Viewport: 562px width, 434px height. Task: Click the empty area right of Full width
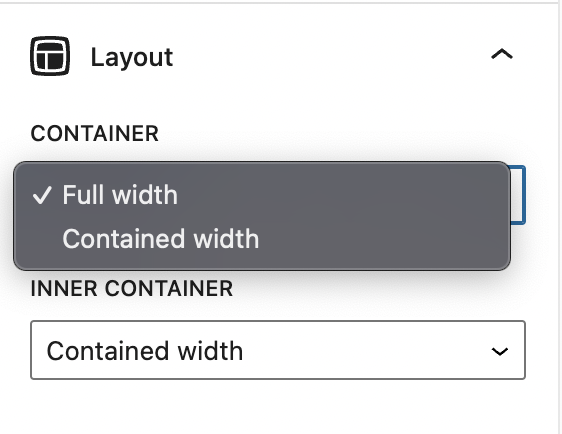coord(340,195)
